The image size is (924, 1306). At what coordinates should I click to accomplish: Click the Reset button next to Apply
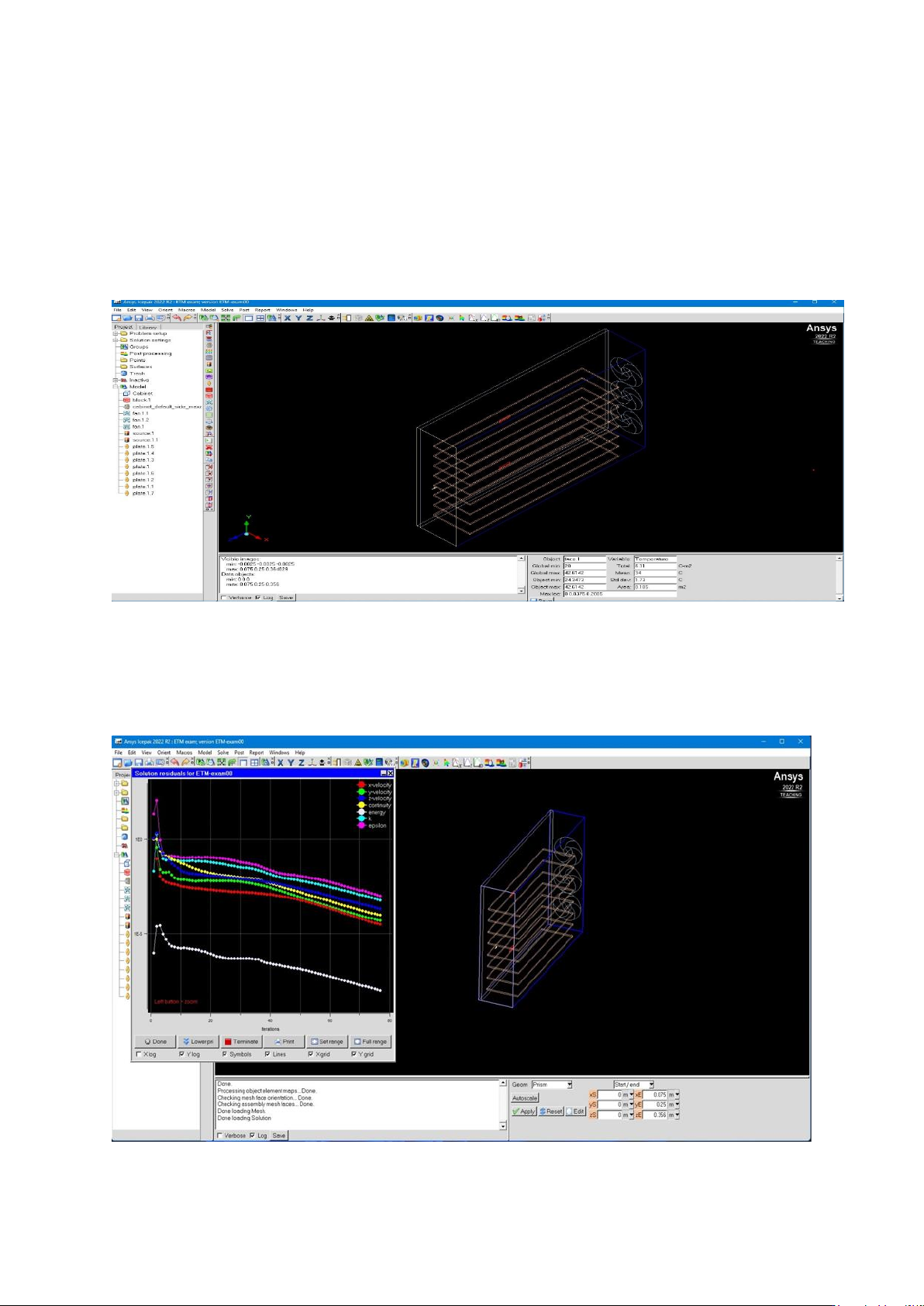(550, 1111)
